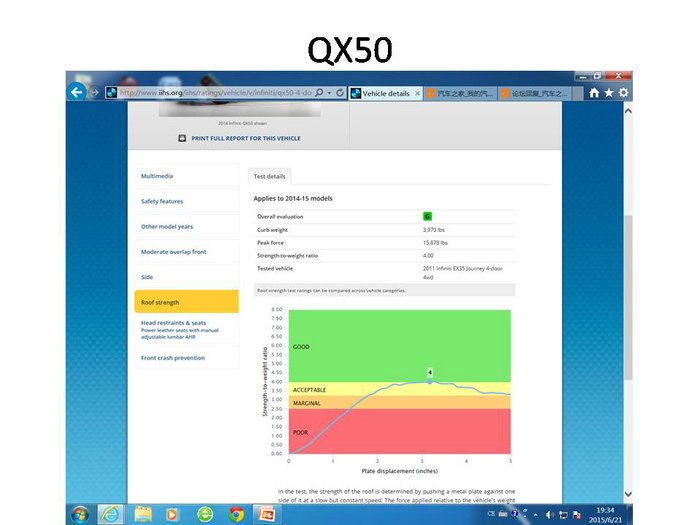Click the browser back arrow button
Screen dimensions: 700x525
point(77,92)
